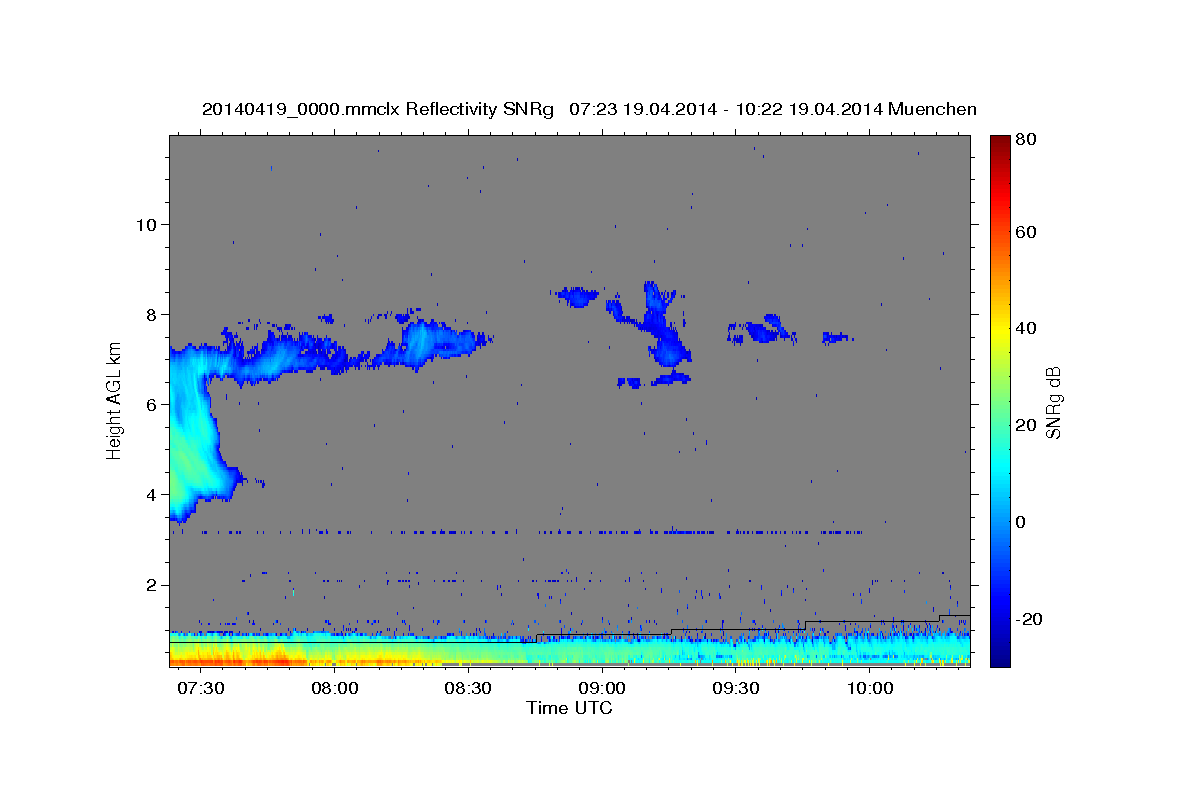The height and width of the screenshot is (800, 1200).
Task: Click the plot title text beginning 20140419_0000.mmclx
Action: [589, 109]
